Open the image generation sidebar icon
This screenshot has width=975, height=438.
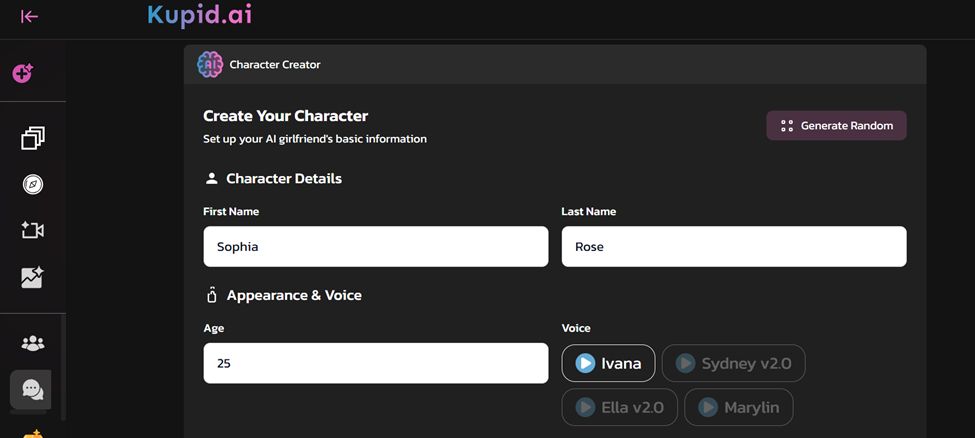tap(33, 277)
